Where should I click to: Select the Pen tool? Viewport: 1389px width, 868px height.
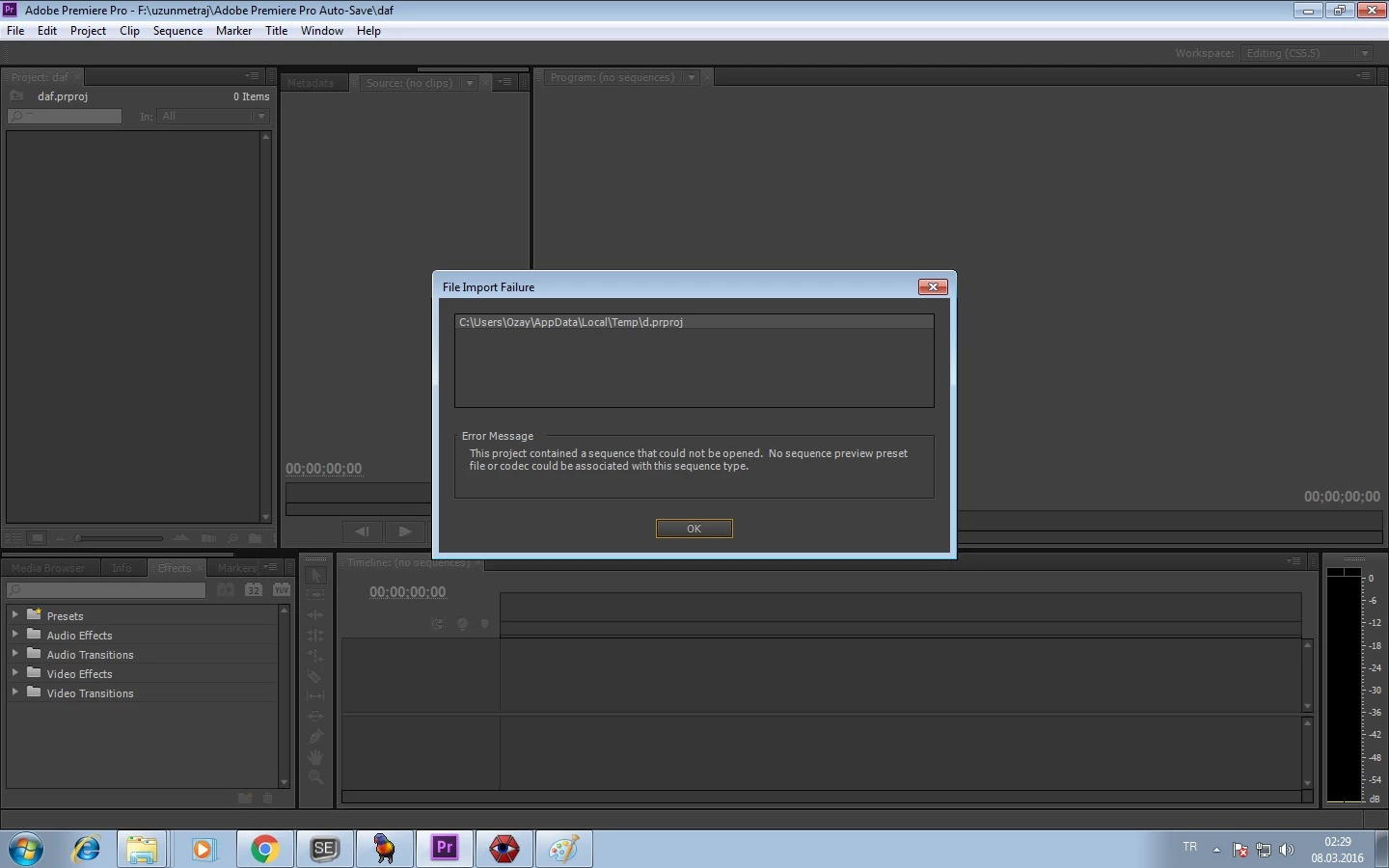tap(315, 737)
